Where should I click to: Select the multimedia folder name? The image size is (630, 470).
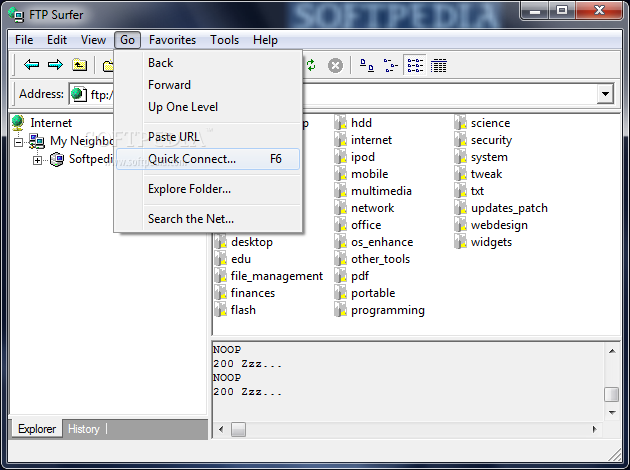pos(381,191)
